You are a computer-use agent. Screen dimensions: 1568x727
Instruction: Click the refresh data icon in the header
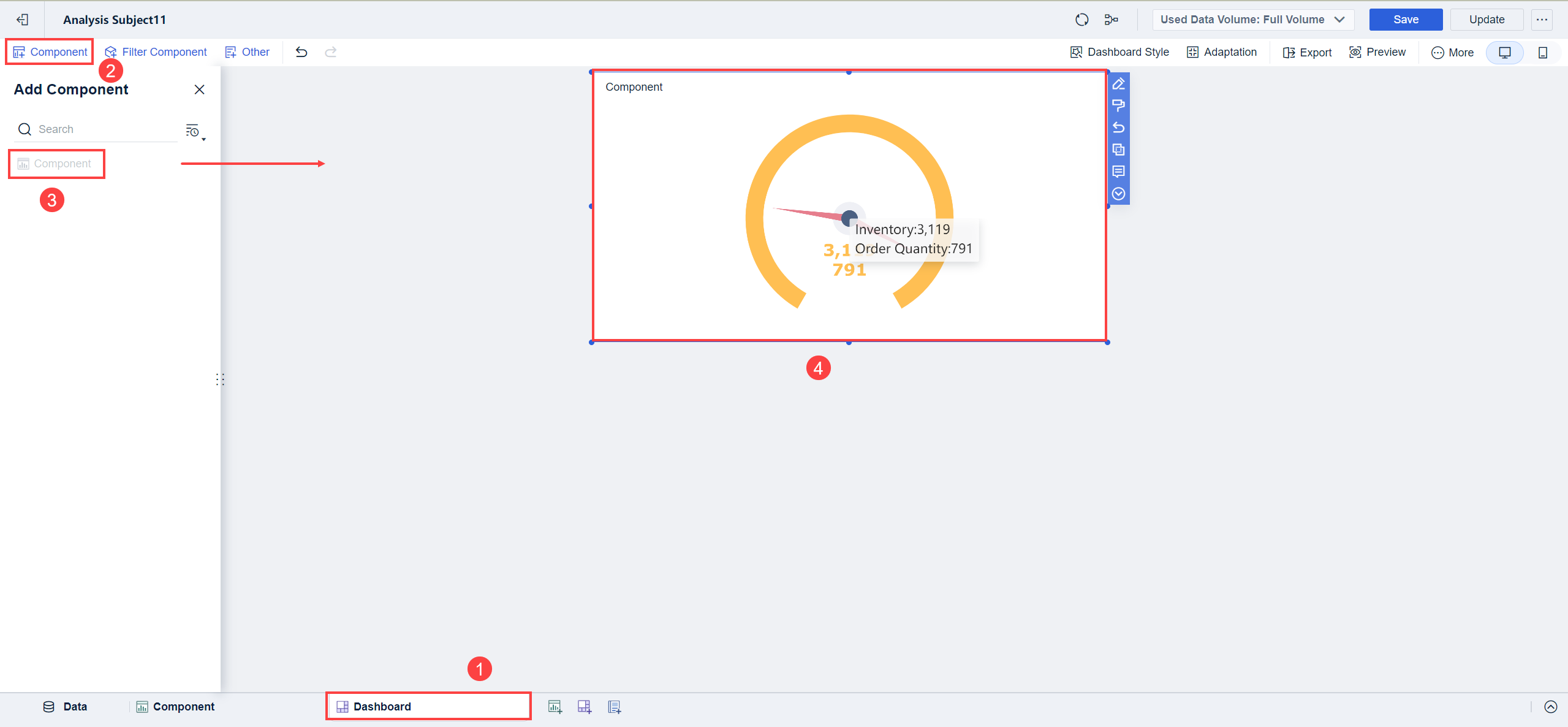coord(1081,19)
